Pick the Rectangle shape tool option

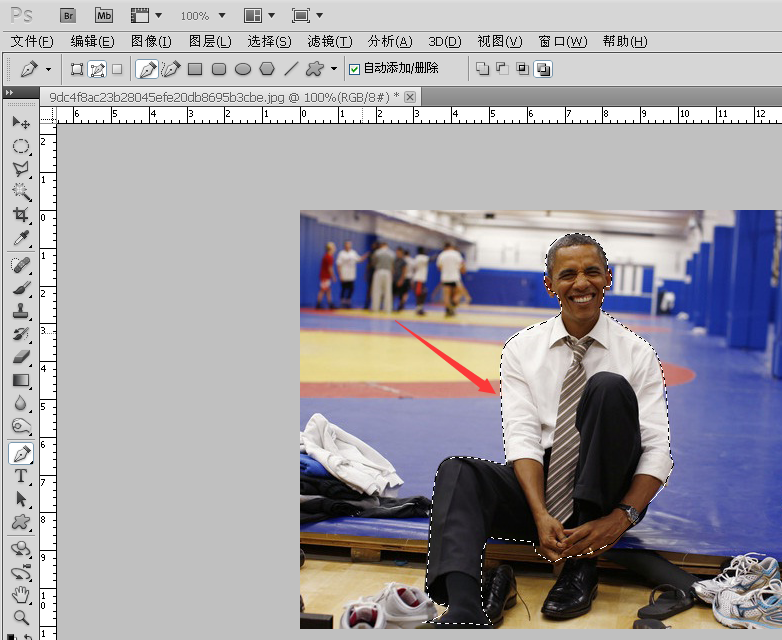coord(195,69)
